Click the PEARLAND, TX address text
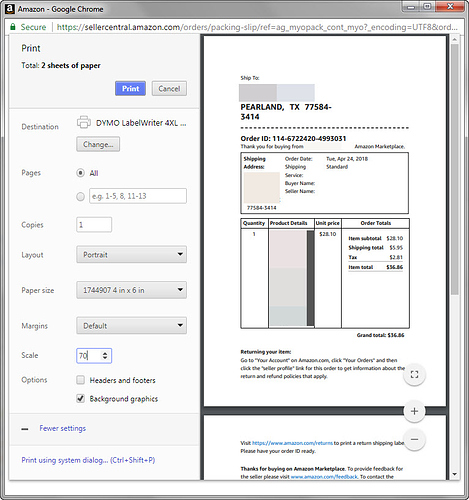469x500 pixels. pyautogui.click(x=286, y=112)
